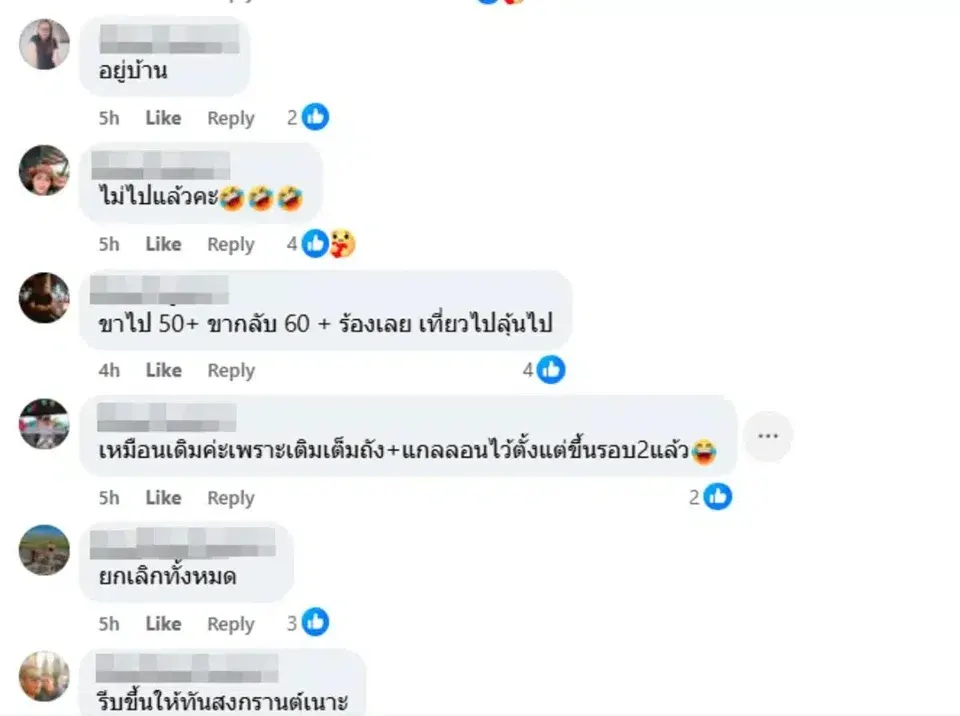The height and width of the screenshot is (716, 960).
Task: Reply to the อยู่บ้าน comment
Action: pos(231,118)
